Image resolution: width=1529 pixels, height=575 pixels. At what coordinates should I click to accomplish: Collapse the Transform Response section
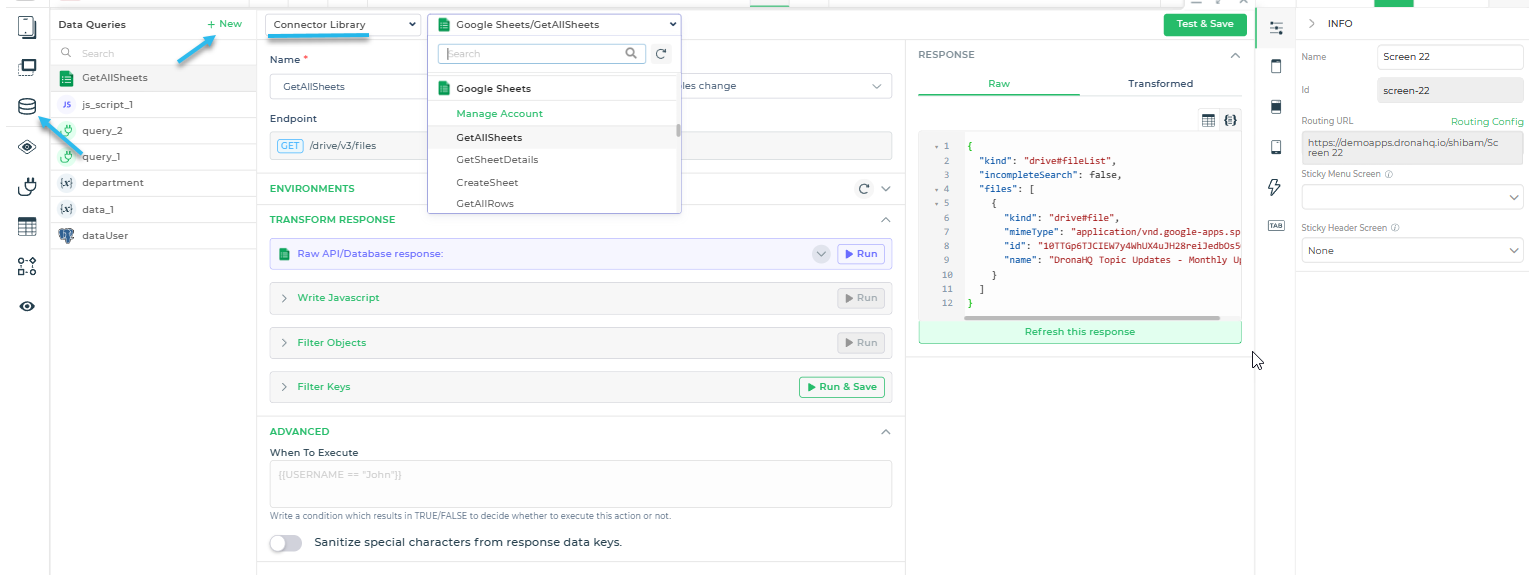pos(885,219)
